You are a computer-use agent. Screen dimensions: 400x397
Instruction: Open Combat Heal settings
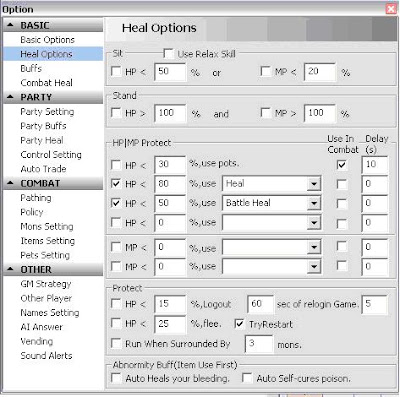click(x=46, y=83)
